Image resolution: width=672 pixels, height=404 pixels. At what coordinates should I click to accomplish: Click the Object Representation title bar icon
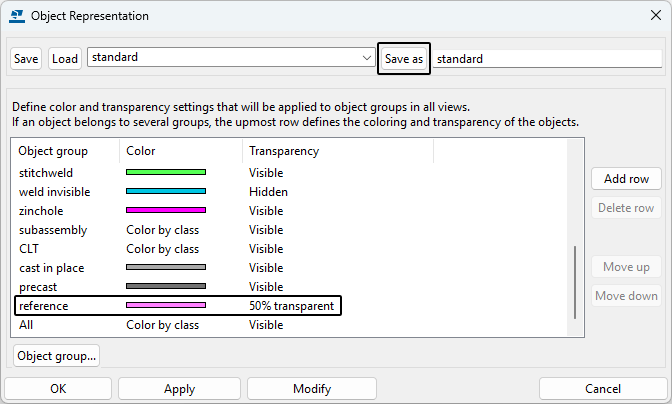17,16
